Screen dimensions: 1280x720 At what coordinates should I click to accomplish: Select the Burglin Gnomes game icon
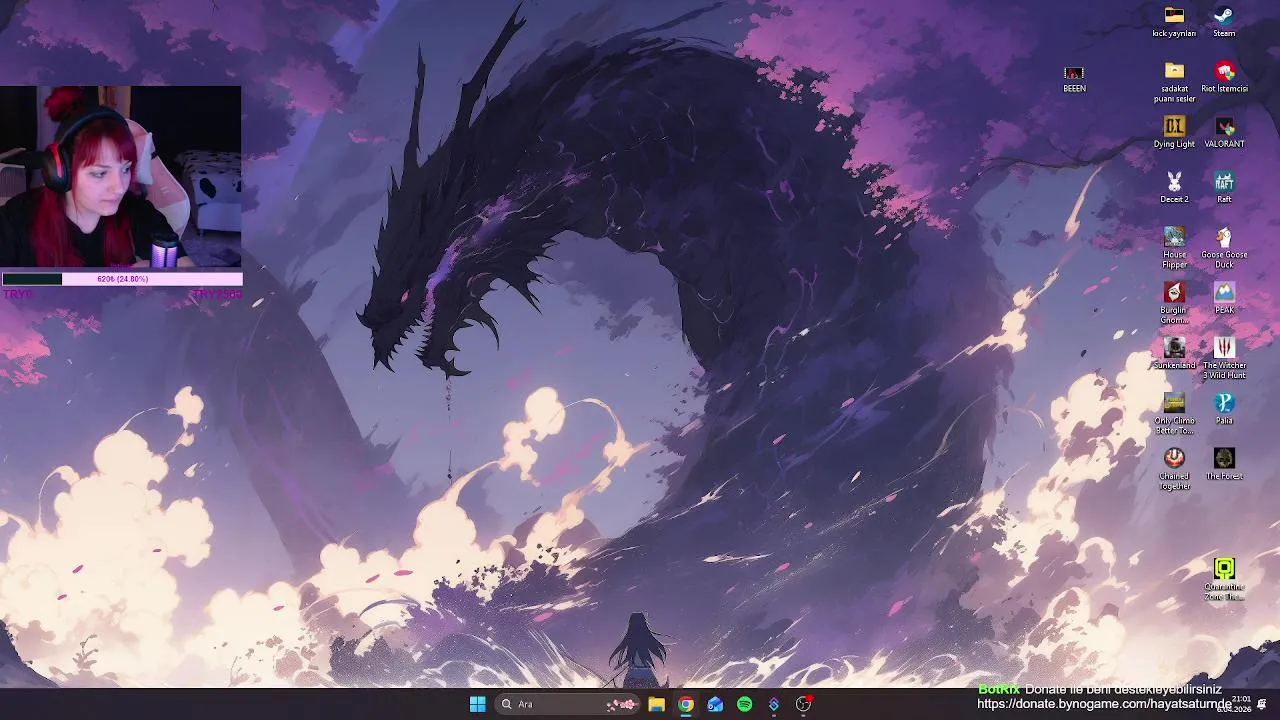(x=1174, y=303)
